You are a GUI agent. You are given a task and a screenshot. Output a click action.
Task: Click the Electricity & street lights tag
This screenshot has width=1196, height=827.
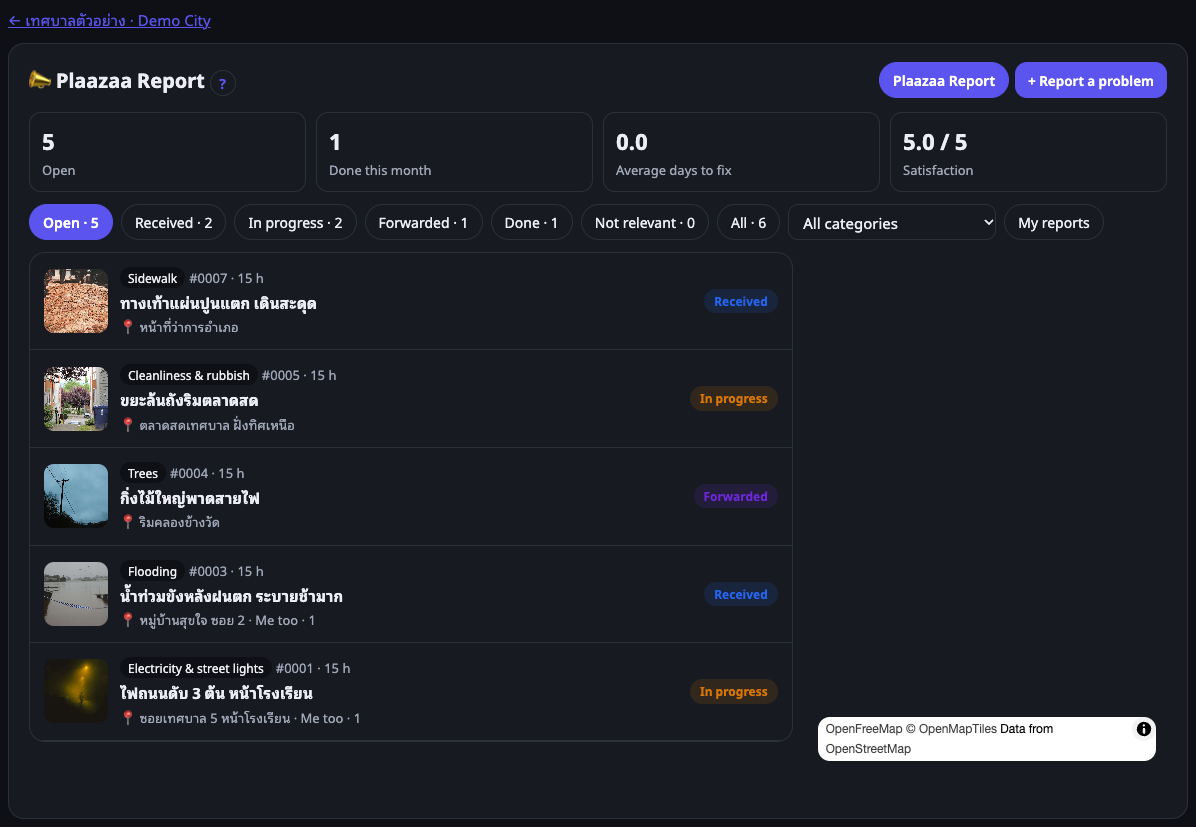(196, 668)
